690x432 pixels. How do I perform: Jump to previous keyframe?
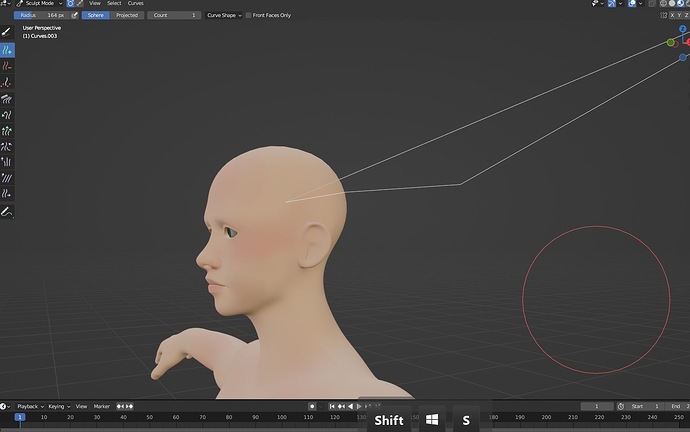coord(341,406)
